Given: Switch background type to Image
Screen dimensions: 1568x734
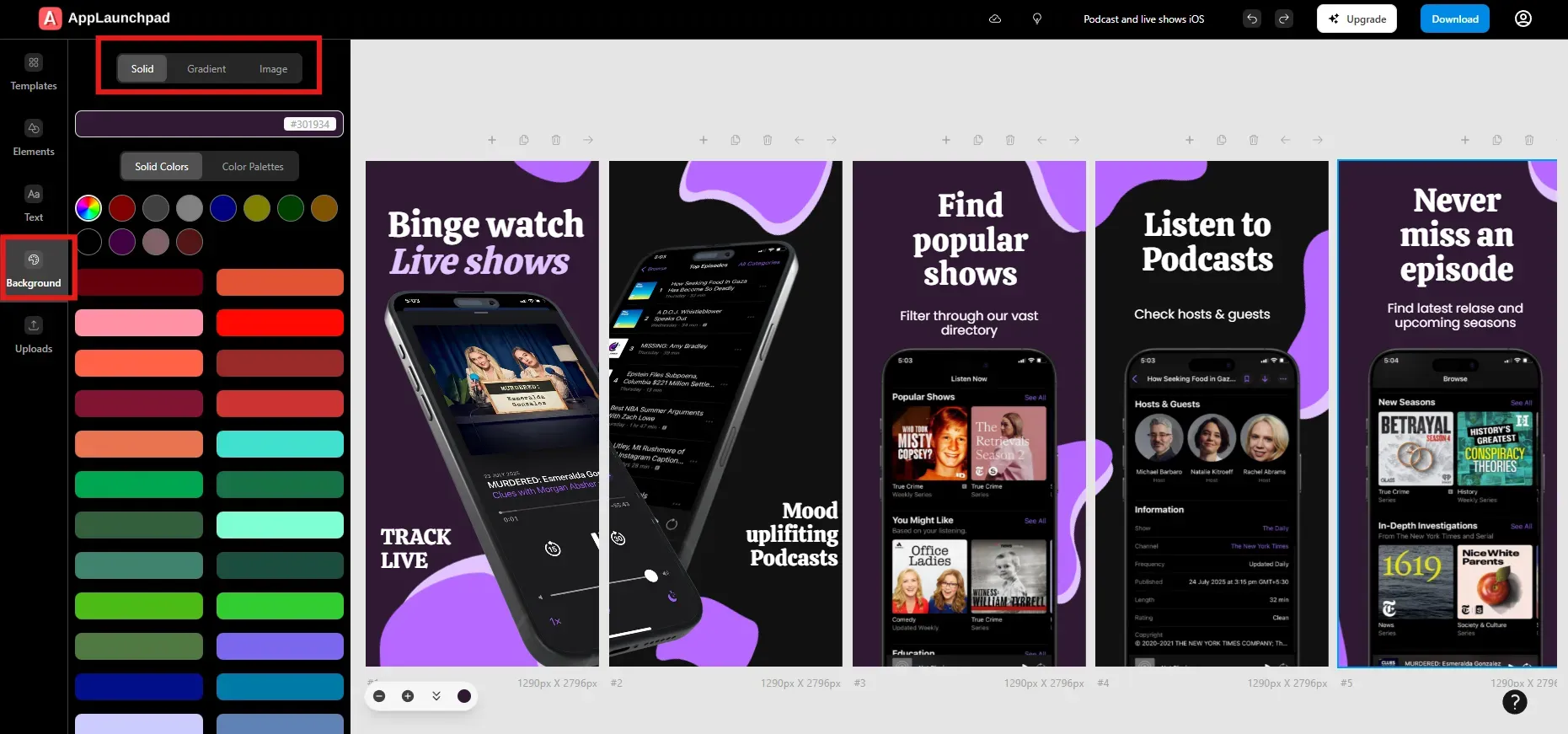Looking at the screenshot, I should pos(273,69).
